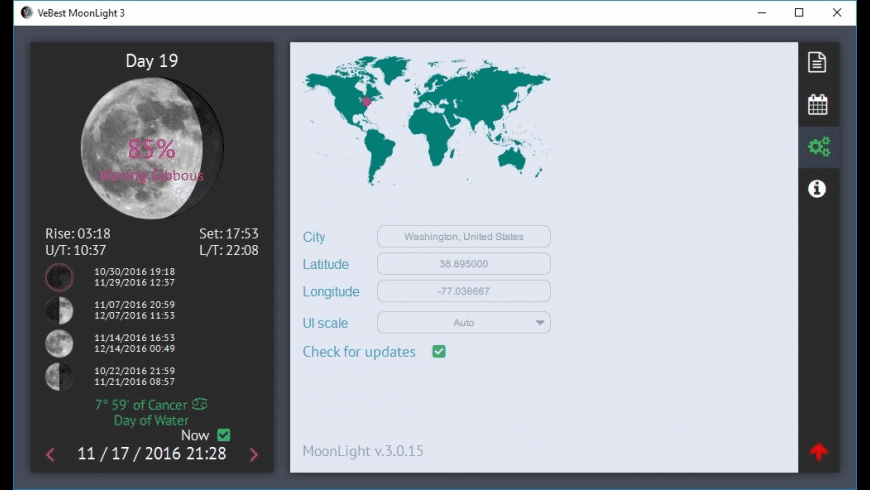
Task: Advance date with right pink arrow
Action: click(x=254, y=454)
